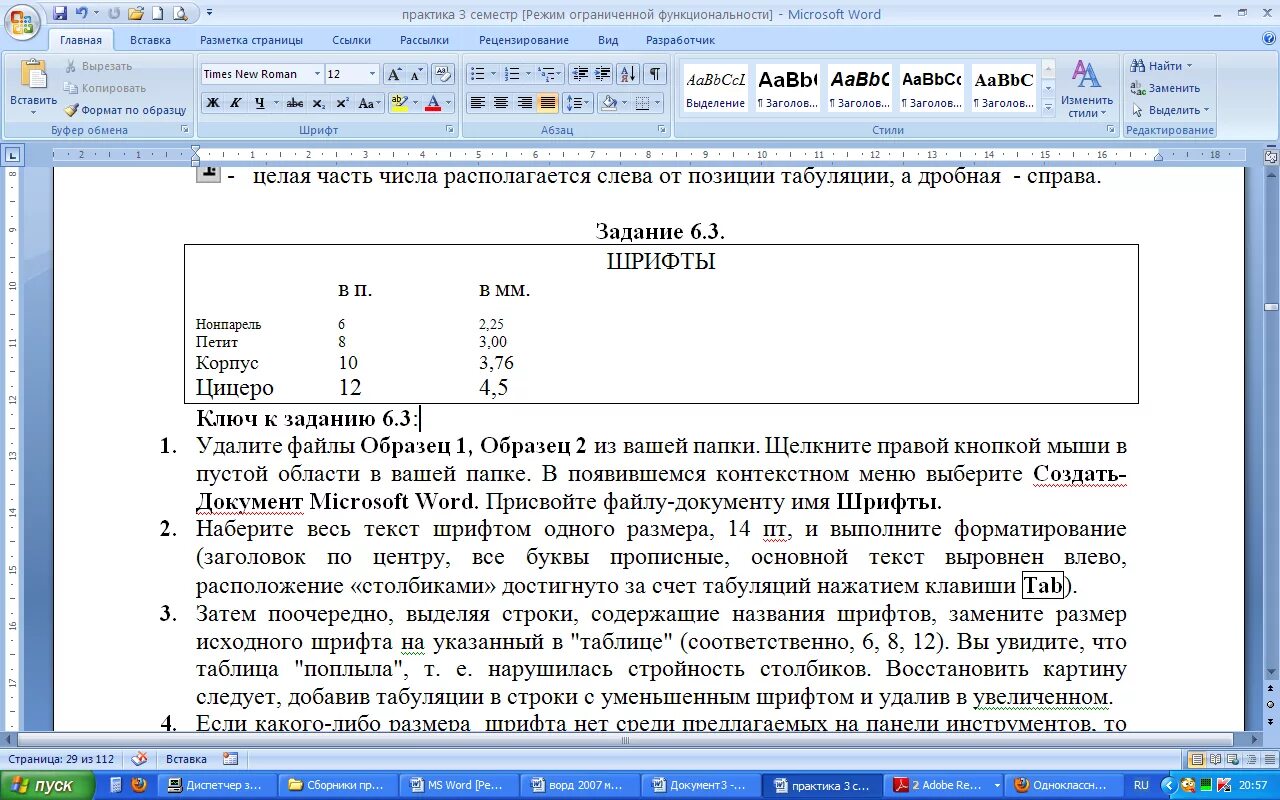
Task: Switch to the Вставка tab
Action: pyautogui.click(x=150, y=40)
